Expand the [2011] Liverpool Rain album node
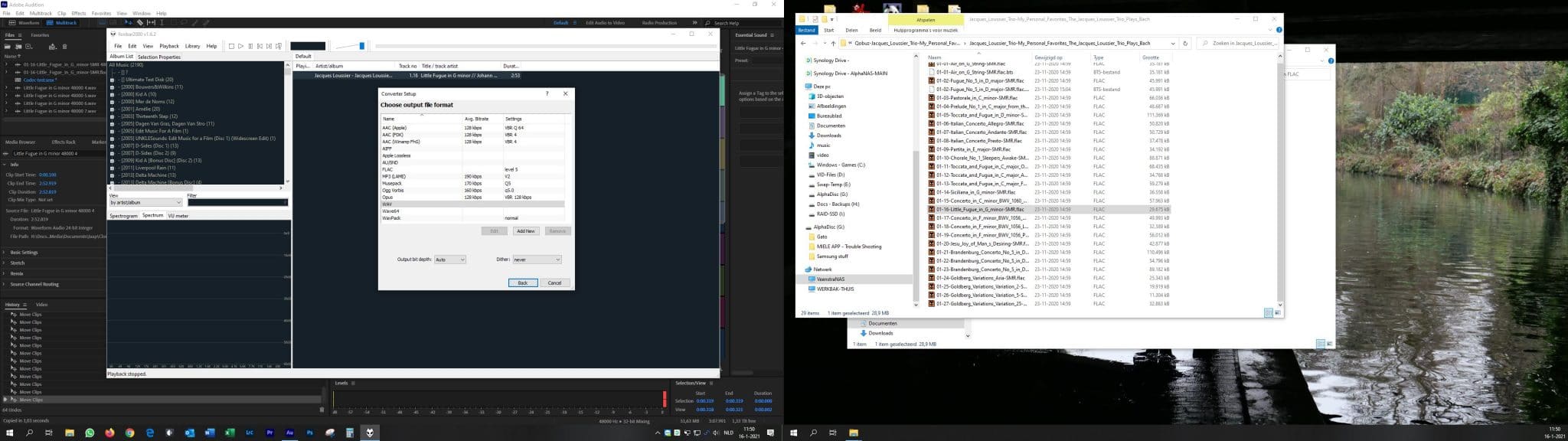This screenshot has height=441, width=1568. (113, 168)
